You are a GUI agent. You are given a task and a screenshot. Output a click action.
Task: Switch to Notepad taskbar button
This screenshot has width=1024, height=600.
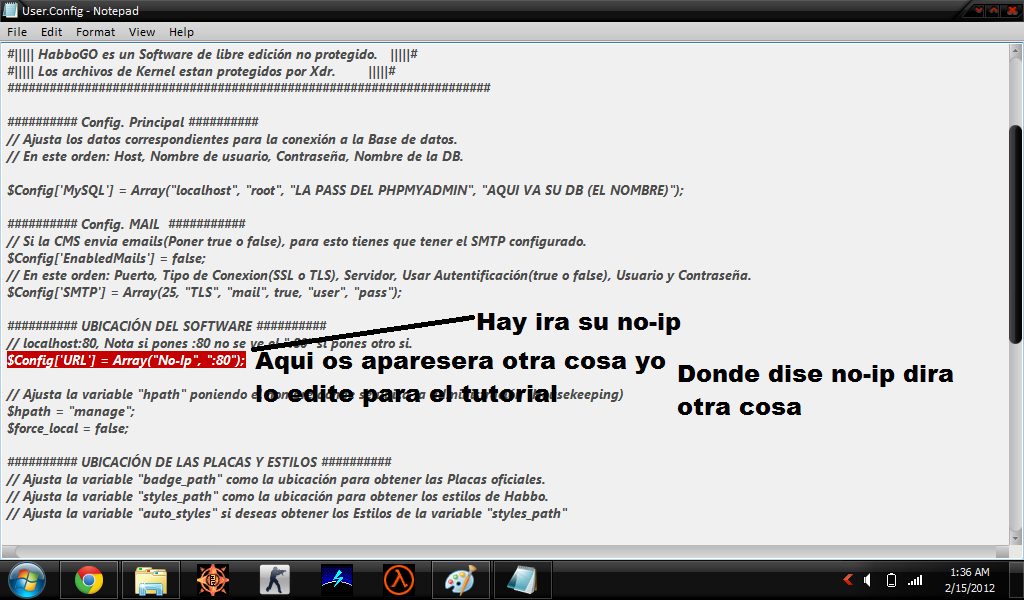click(522, 580)
